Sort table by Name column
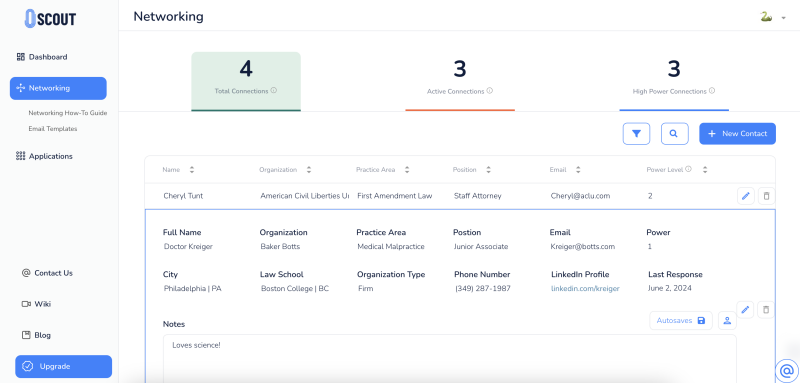 coord(192,170)
